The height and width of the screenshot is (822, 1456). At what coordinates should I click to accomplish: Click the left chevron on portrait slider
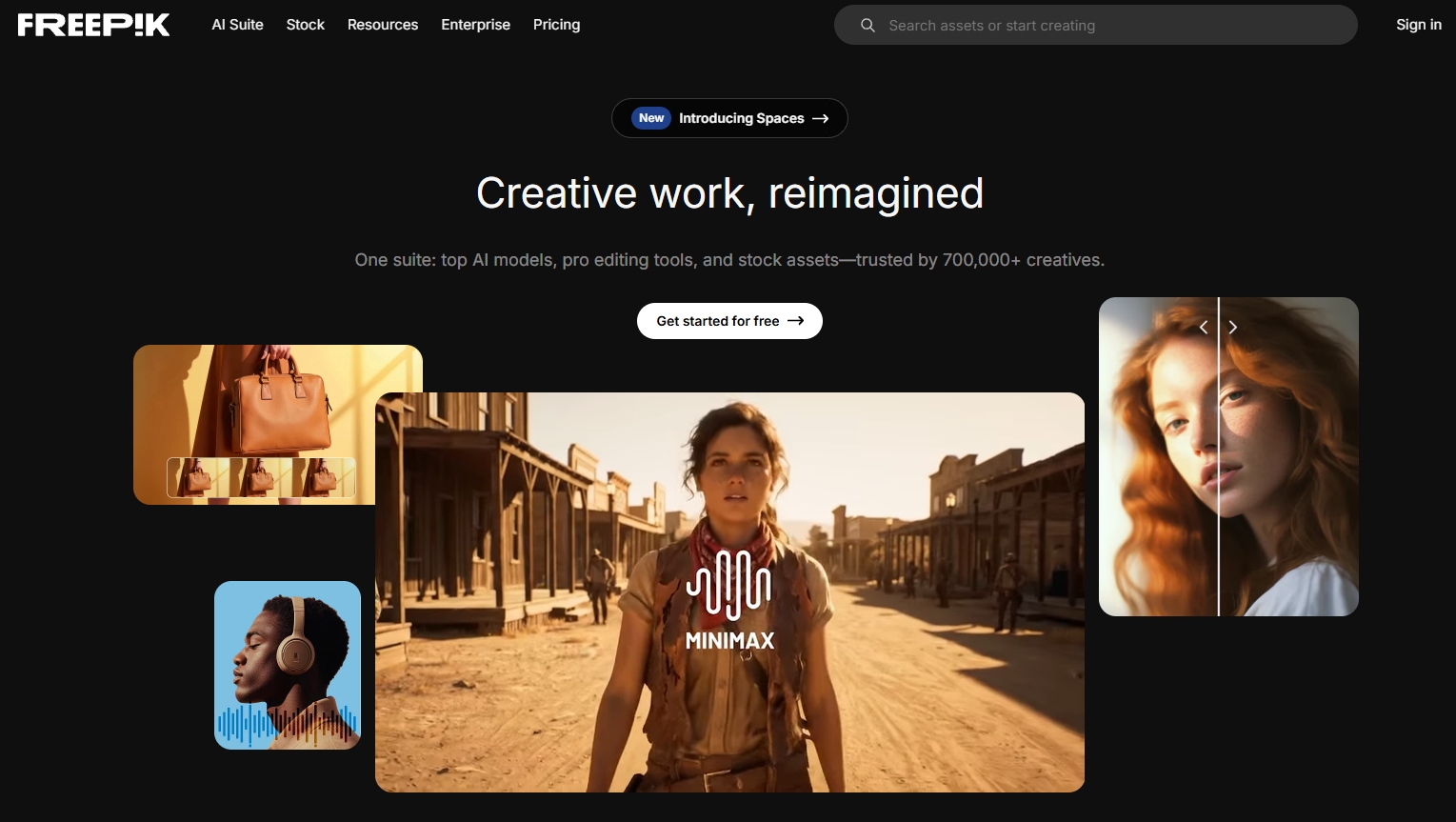pos(1204,328)
